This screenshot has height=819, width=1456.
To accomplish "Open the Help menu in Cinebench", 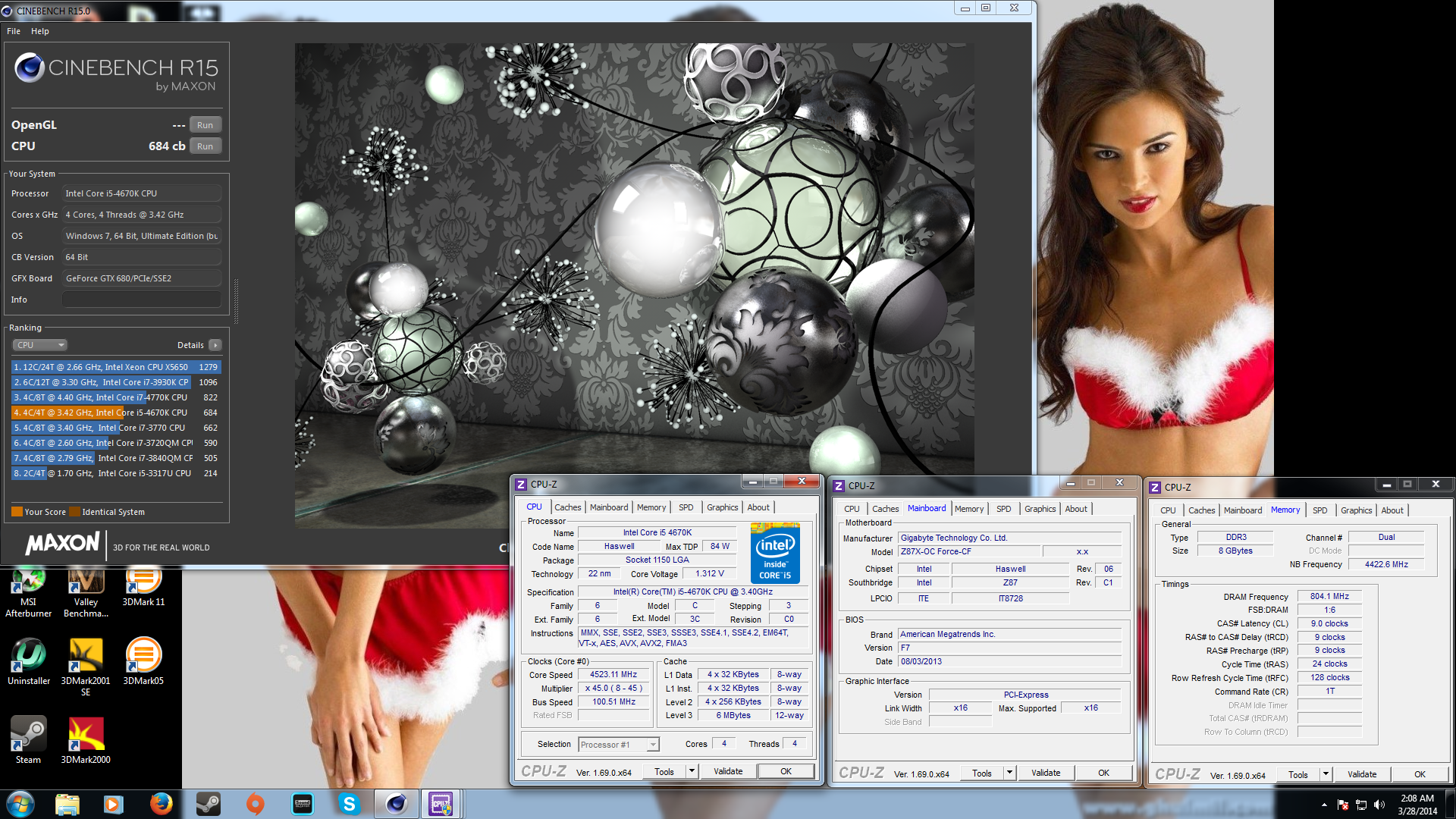I will click(40, 31).
